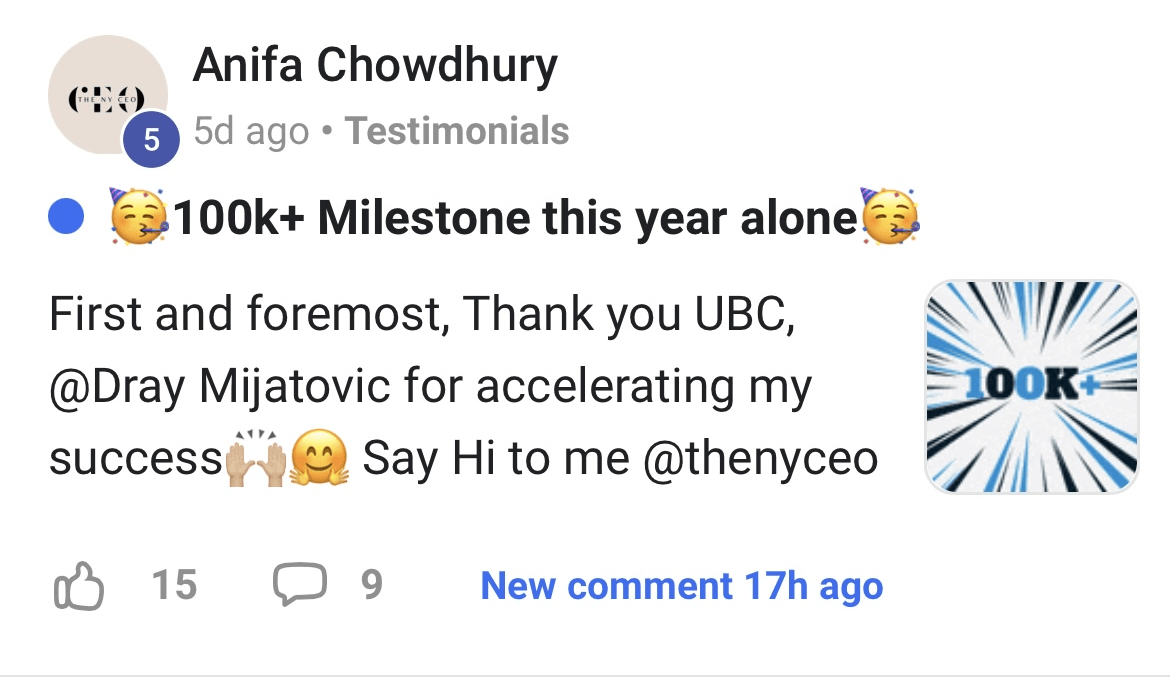
Task: Click the thumbs-up like icon
Action: tap(77, 586)
